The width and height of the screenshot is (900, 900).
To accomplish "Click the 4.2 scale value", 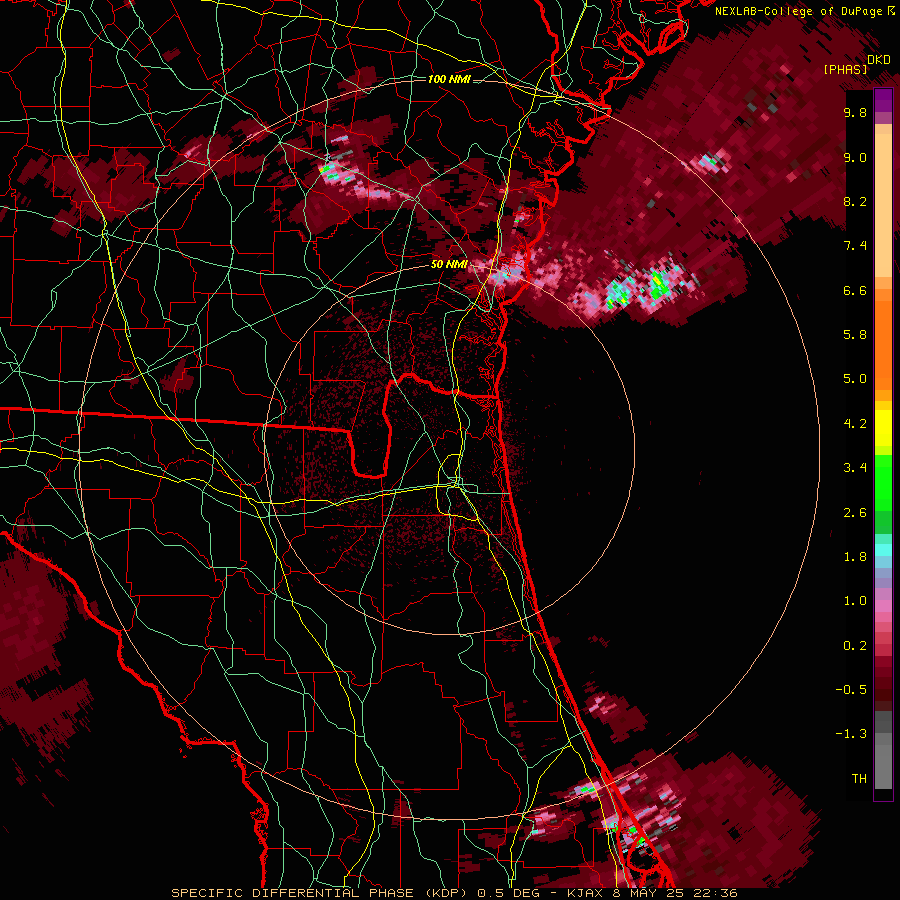I will pyautogui.click(x=855, y=424).
